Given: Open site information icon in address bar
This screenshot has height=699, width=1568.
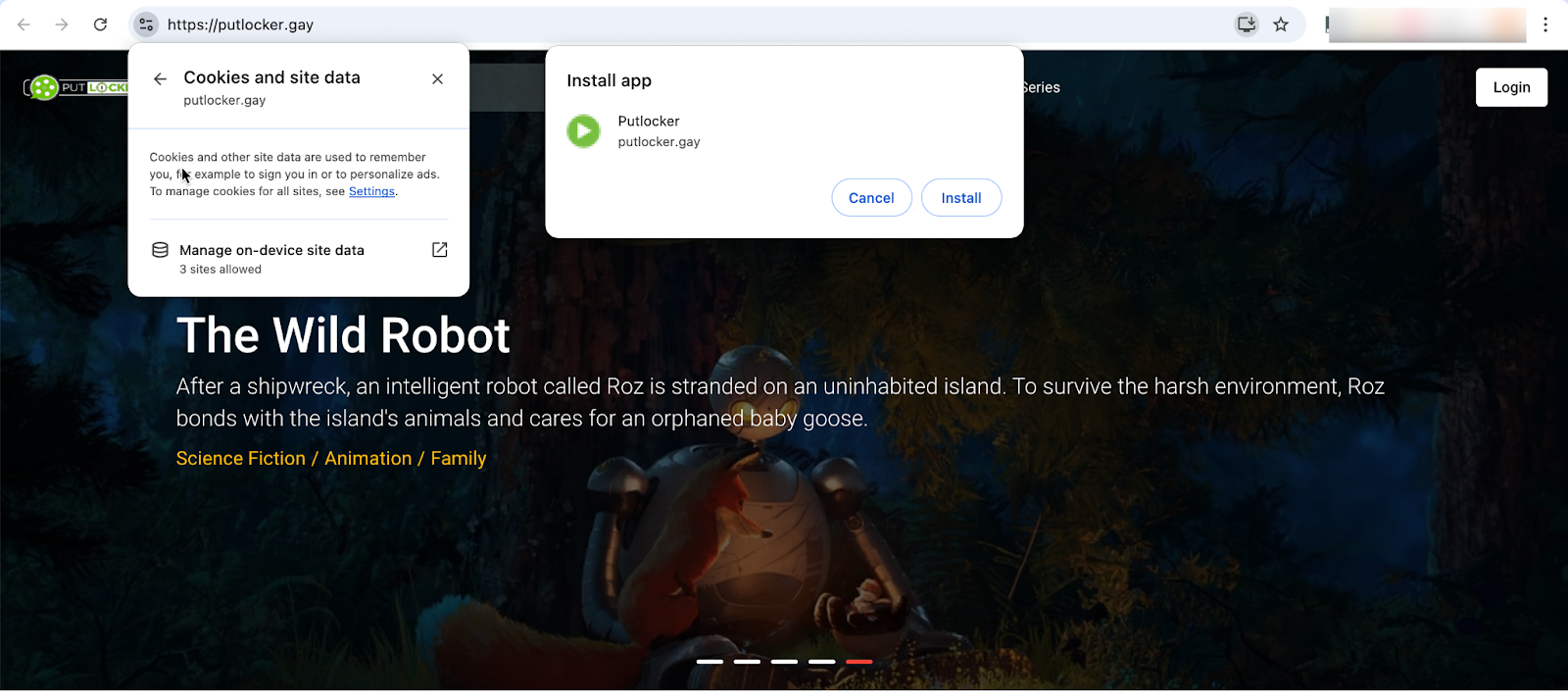Looking at the screenshot, I should [146, 25].
